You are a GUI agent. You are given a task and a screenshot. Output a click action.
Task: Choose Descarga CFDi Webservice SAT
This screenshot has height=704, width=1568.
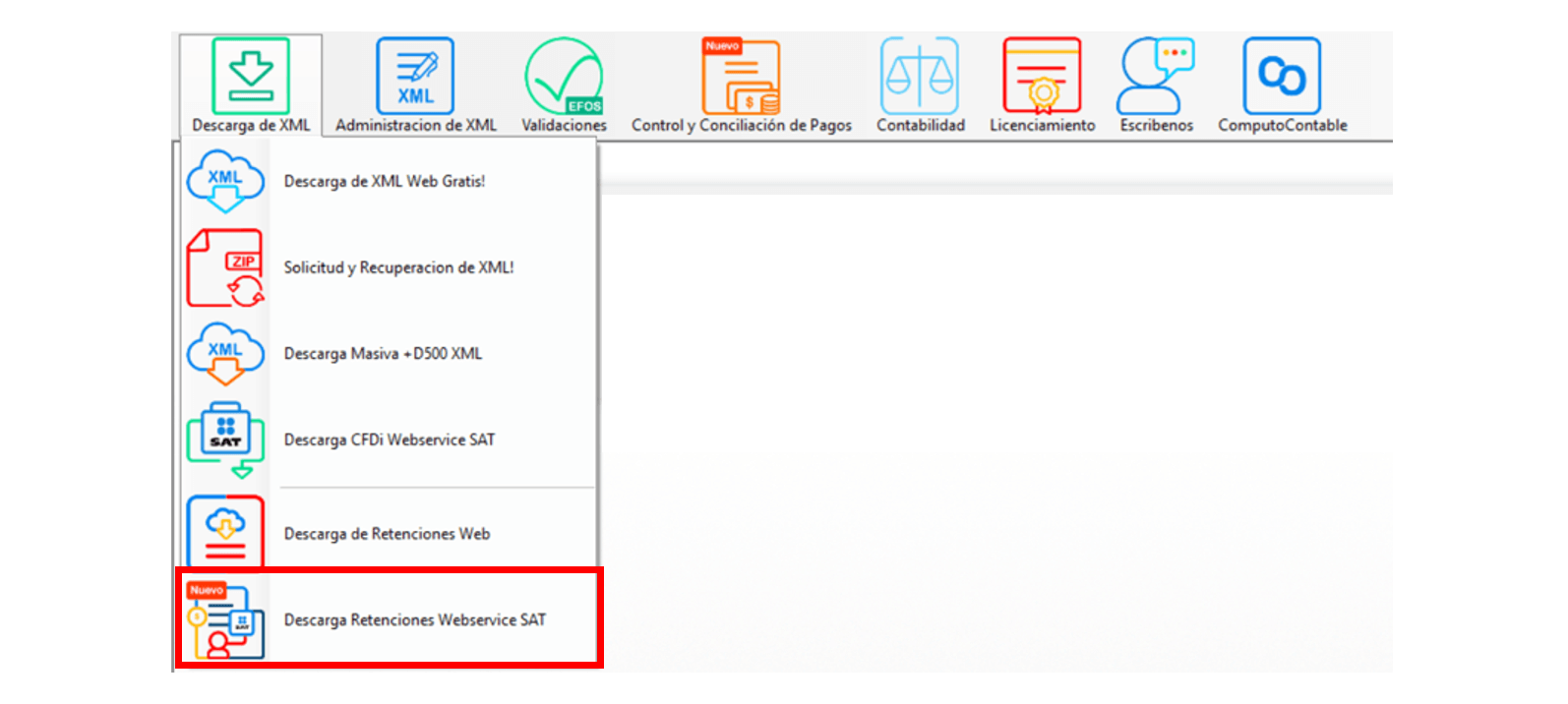[390, 440]
